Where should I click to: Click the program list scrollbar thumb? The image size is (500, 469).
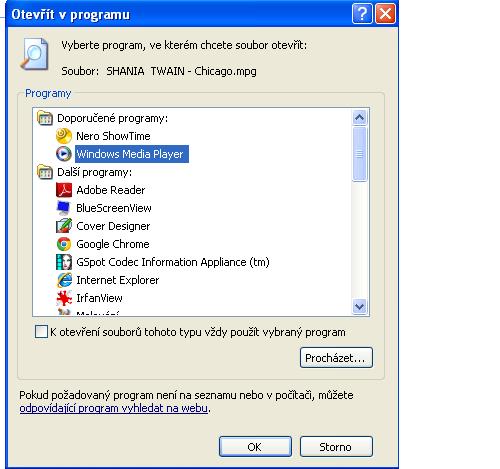pyautogui.click(x=359, y=154)
